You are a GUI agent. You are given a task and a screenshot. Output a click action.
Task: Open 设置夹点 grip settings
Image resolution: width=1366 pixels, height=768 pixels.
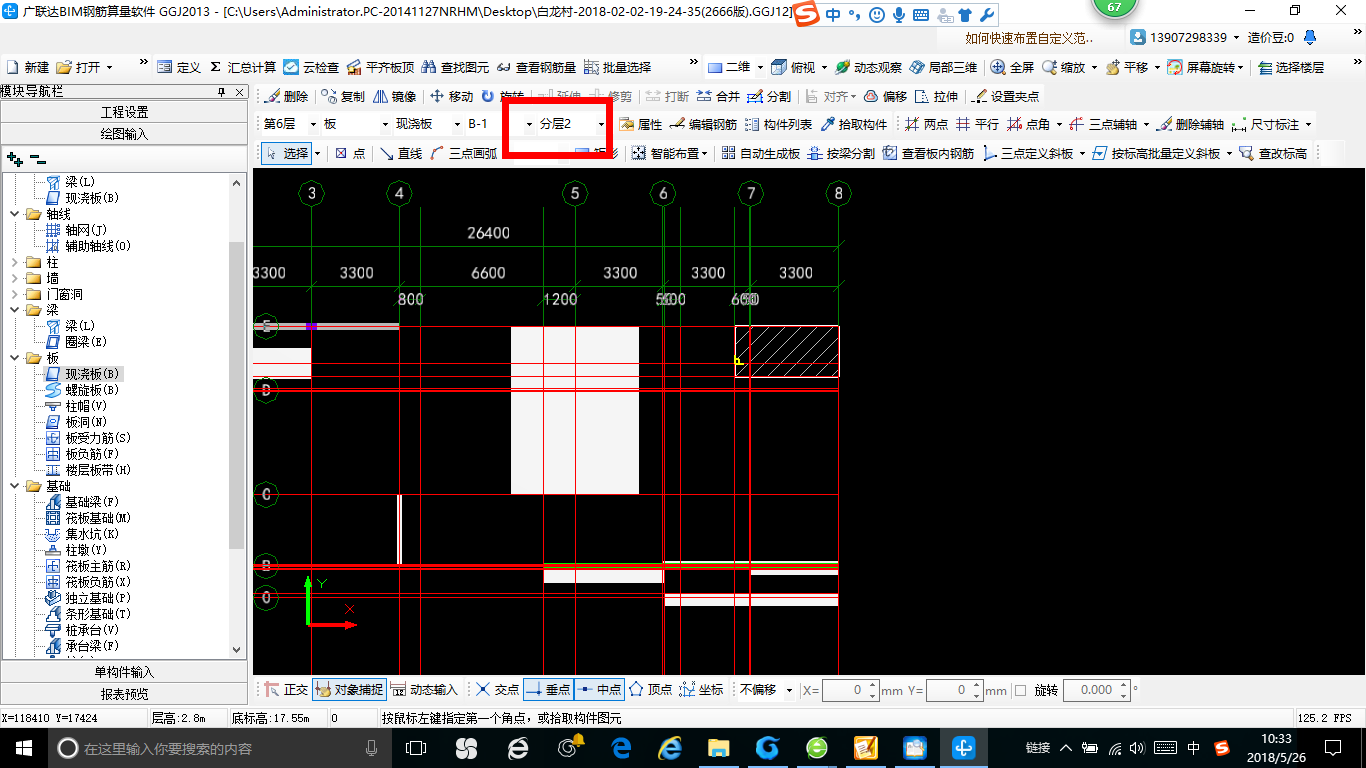click(x=1006, y=97)
